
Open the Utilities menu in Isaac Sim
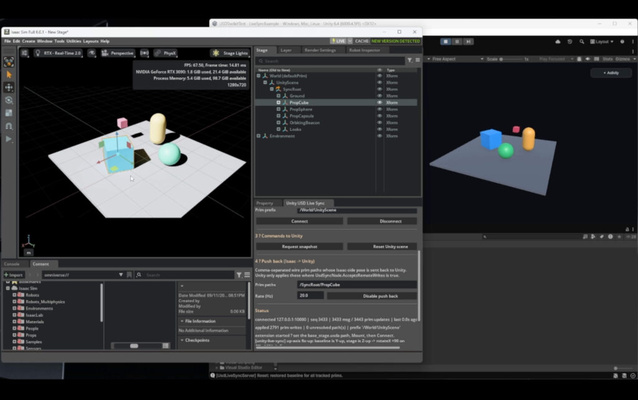pos(74,41)
